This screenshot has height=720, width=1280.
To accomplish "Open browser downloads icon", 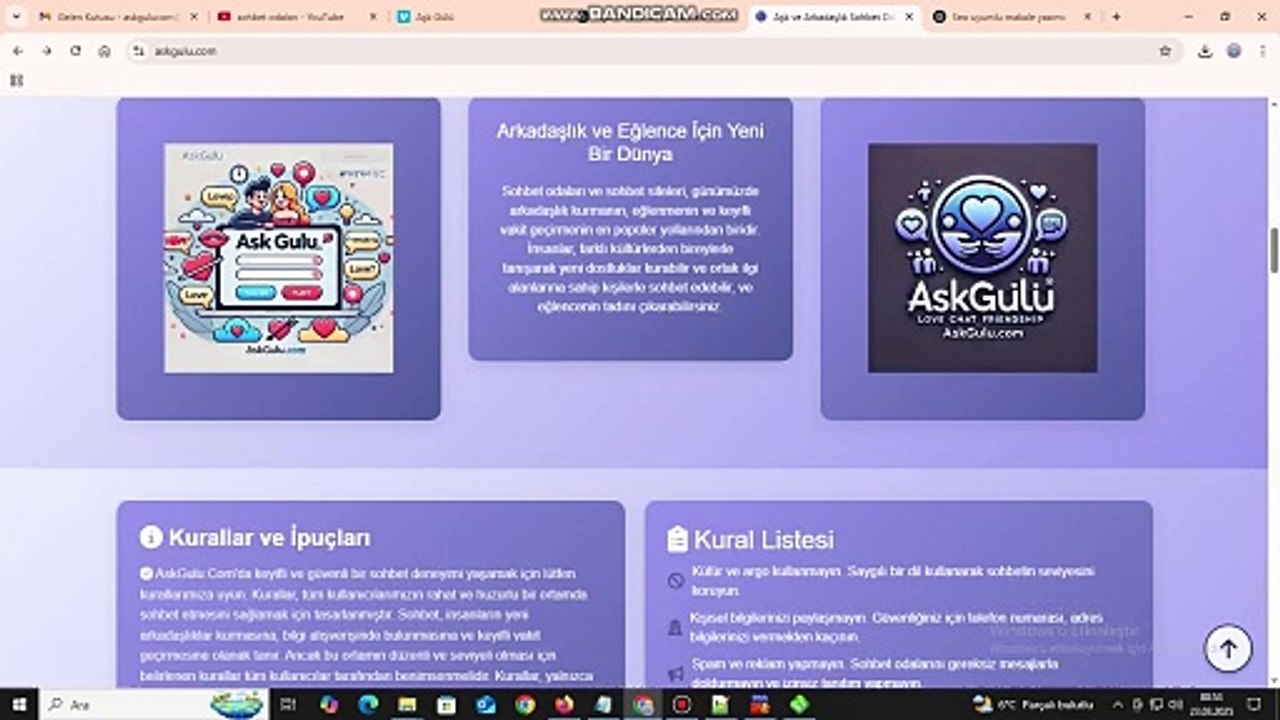I will coord(1205,51).
